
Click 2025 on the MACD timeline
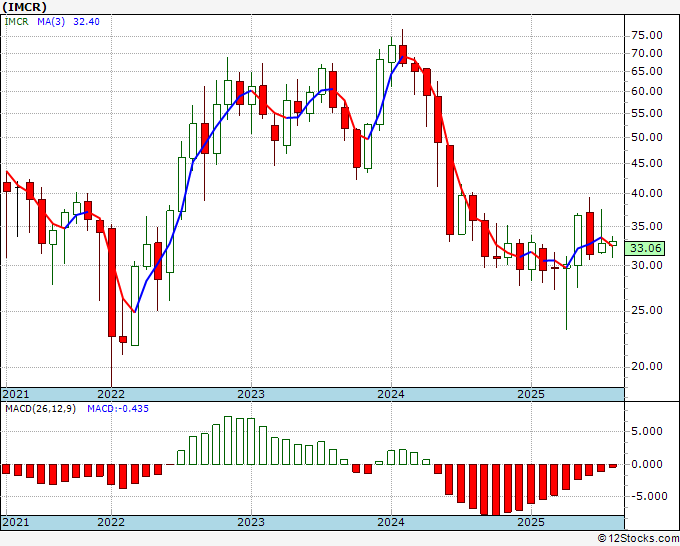point(531,522)
